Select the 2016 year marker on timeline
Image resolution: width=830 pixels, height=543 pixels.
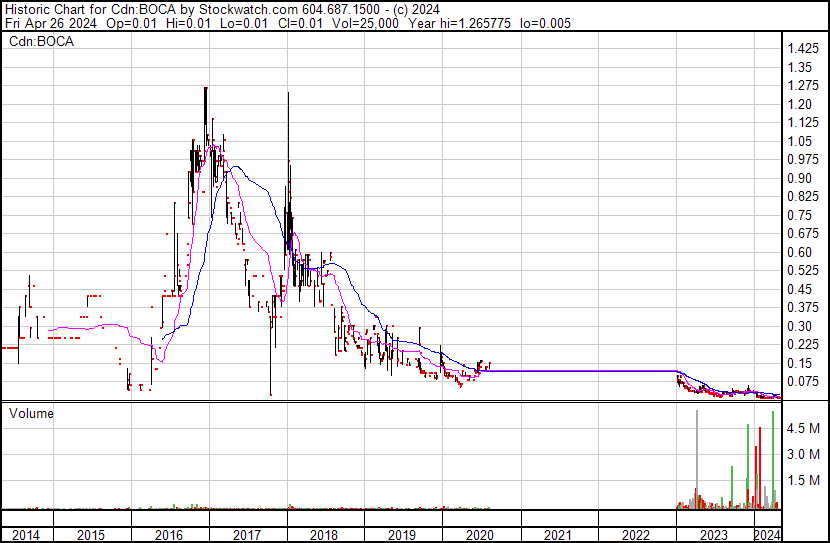click(167, 535)
